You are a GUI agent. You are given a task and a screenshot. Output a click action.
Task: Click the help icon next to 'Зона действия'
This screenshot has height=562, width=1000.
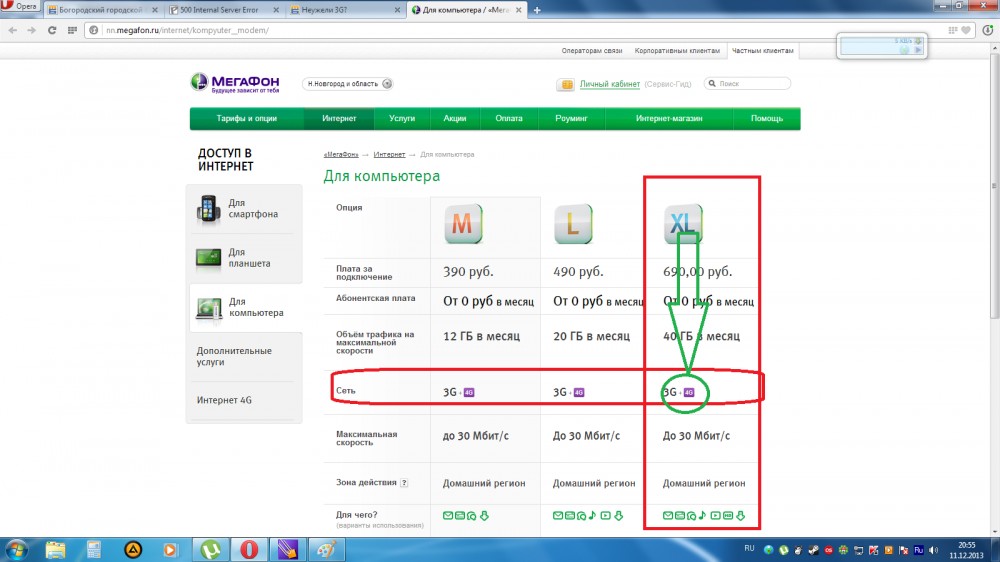404,483
